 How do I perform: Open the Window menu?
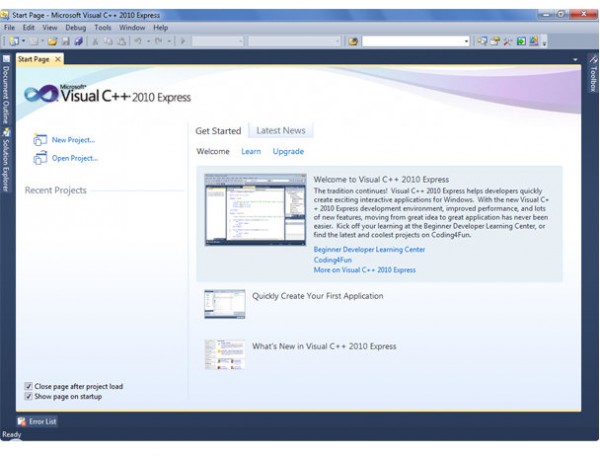tap(132, 28)
